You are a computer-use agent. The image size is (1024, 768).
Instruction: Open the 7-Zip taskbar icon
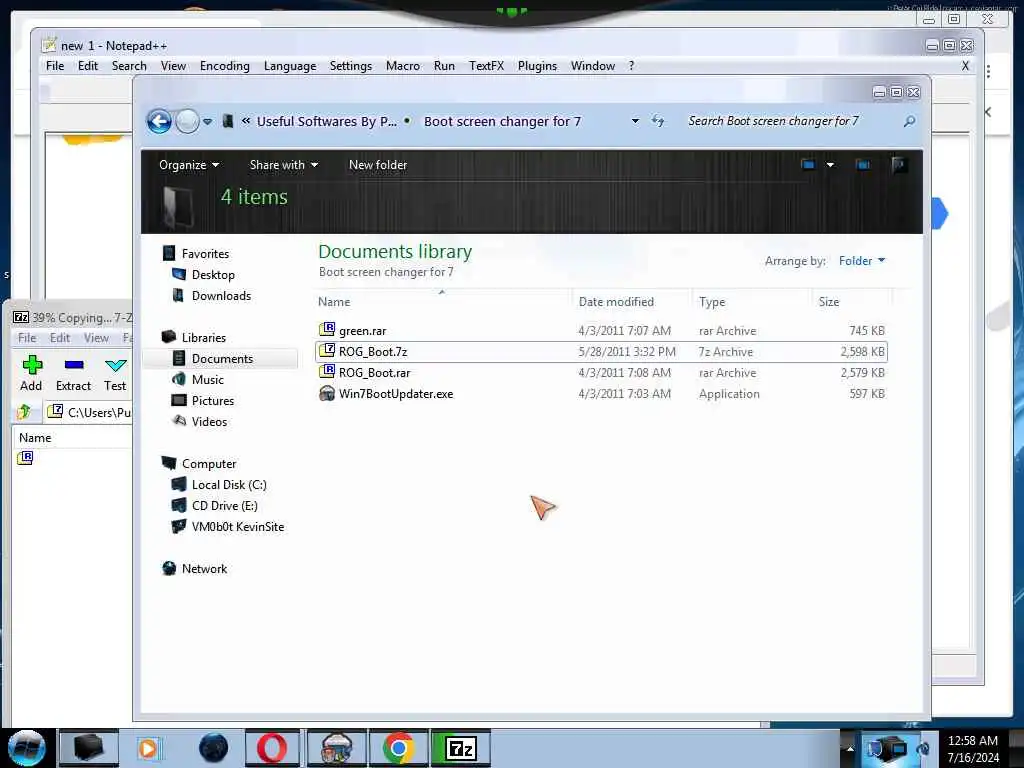pyautogui.click(x=461, y=748)
